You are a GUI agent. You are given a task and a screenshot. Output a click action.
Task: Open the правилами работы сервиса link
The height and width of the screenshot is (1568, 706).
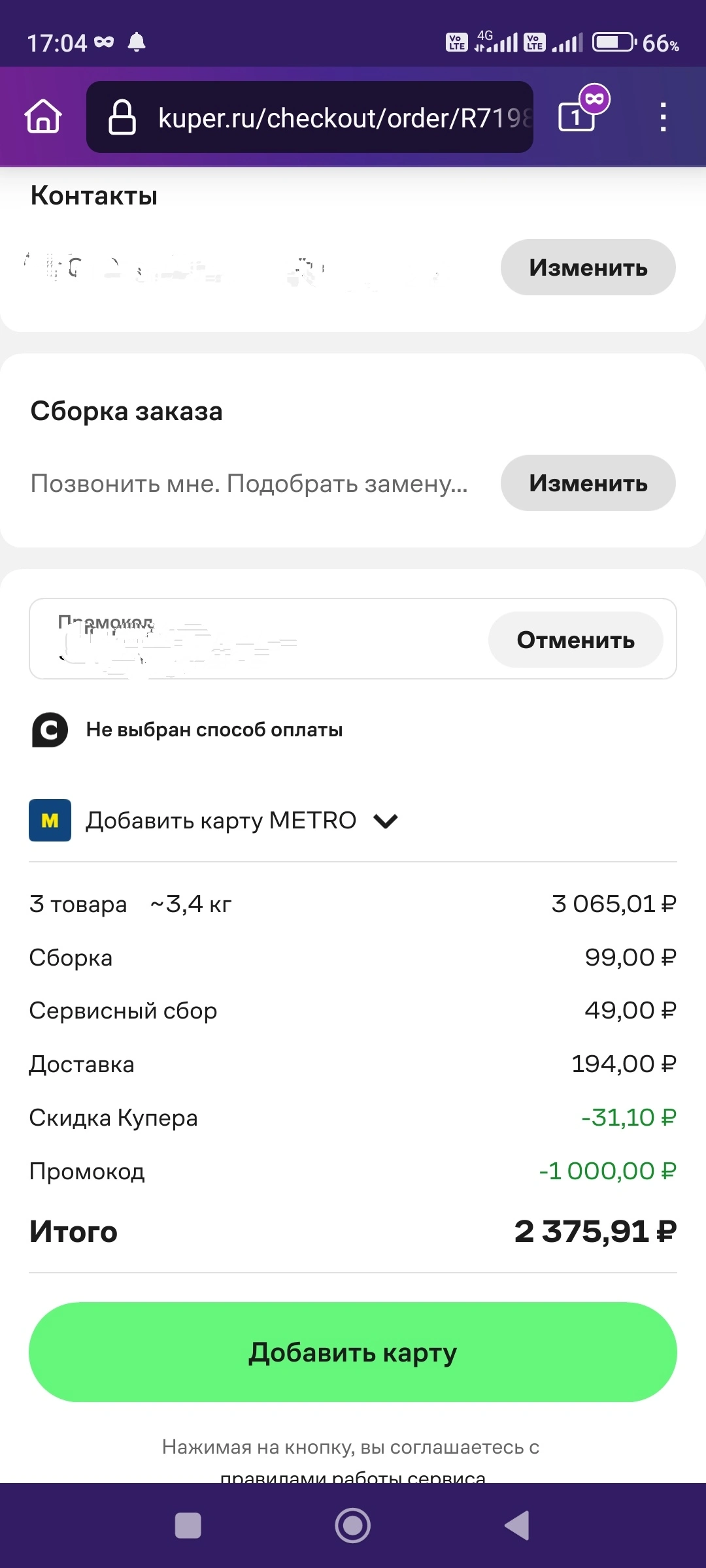[353, 1477]
